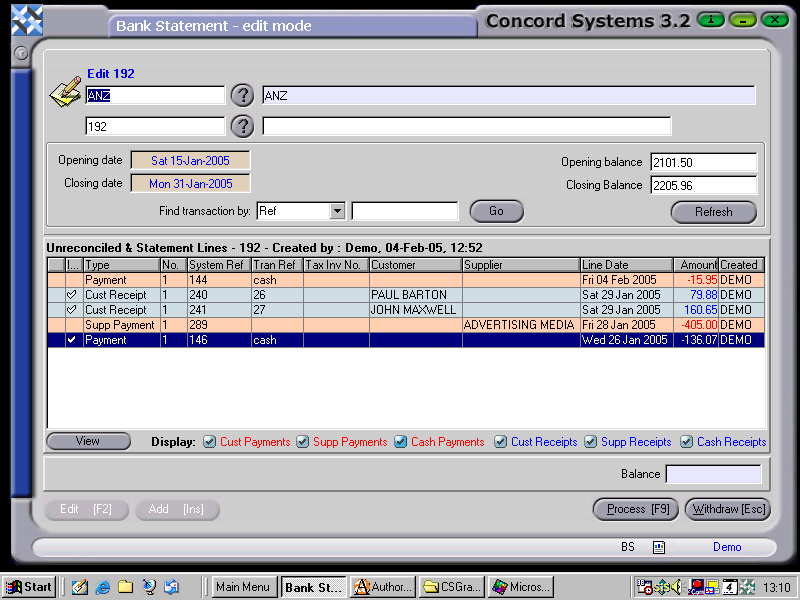Switch to the Main Menu taskbar window
The width and height of the screenshot is (800, 600).
click(243, 588)
